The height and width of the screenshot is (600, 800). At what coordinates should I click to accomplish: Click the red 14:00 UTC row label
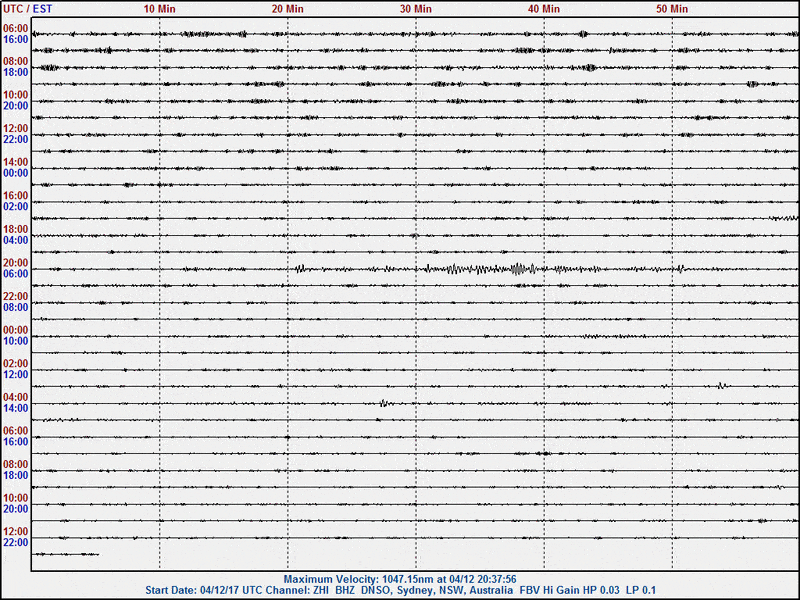15,162
